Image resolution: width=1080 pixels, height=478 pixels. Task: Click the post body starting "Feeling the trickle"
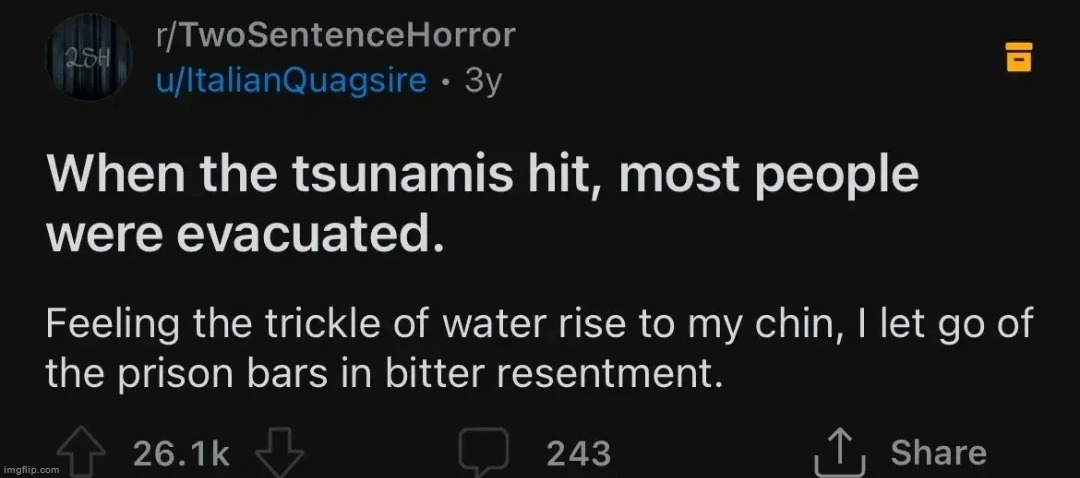click(x=539, y=325)
